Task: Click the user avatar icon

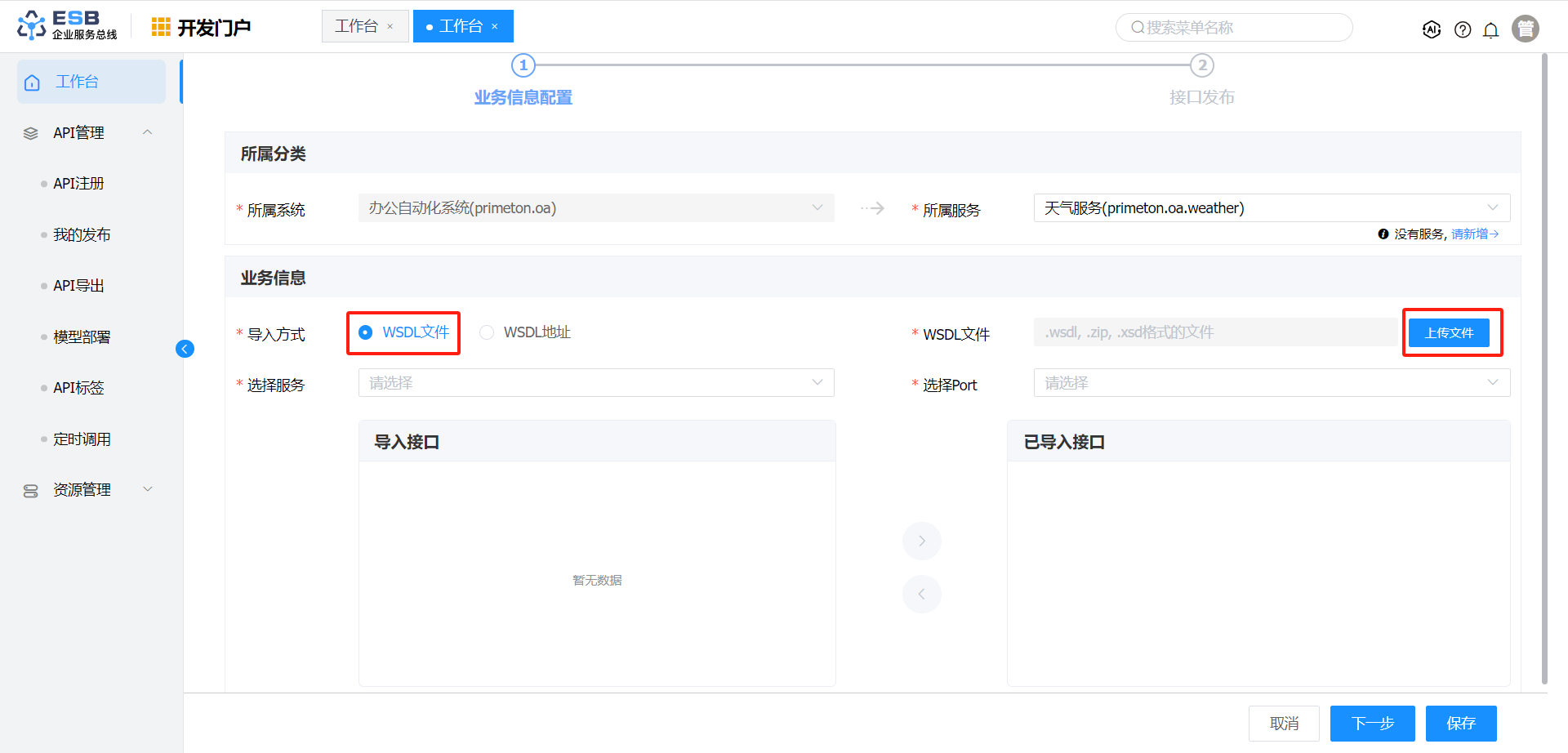Action: click(x=1525, y=29)
